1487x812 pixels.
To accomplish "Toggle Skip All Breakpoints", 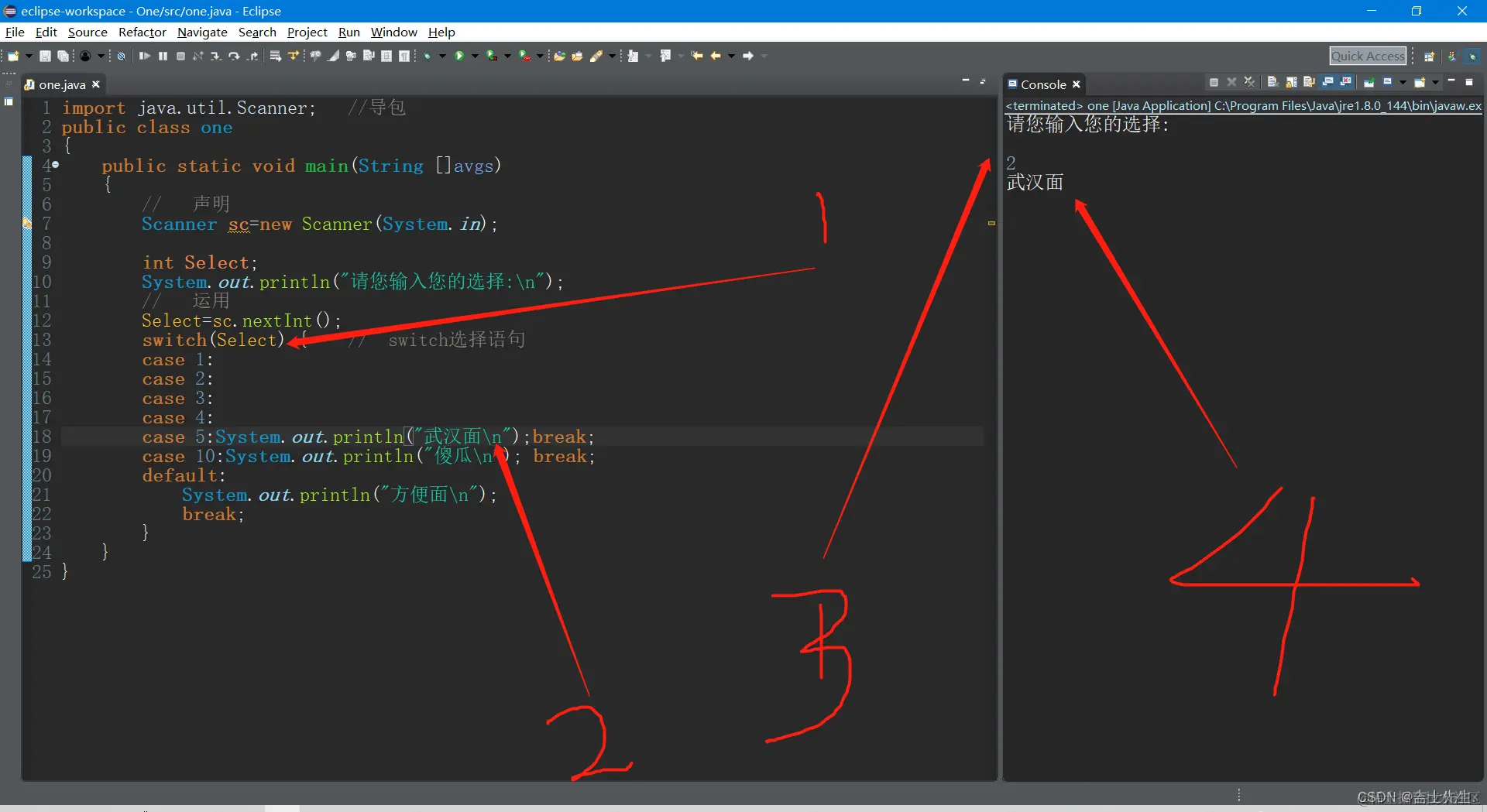I will 121,56.
